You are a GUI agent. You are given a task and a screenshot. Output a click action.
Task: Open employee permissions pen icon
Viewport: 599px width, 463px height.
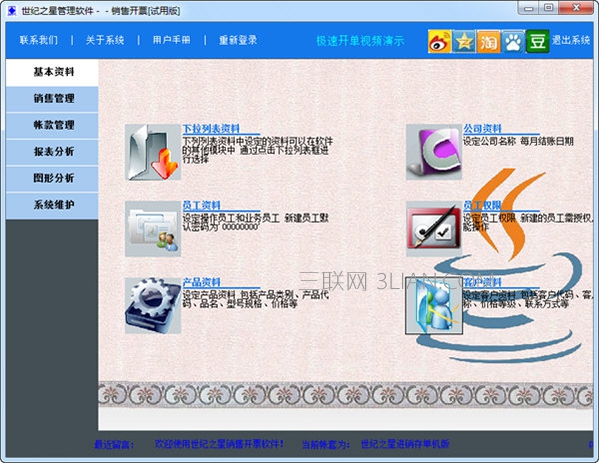pos(434,229)
